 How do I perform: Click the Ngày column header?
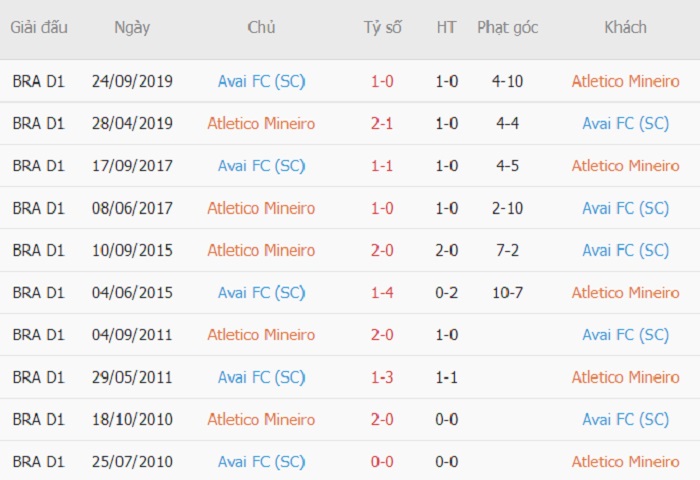point(132,28)
